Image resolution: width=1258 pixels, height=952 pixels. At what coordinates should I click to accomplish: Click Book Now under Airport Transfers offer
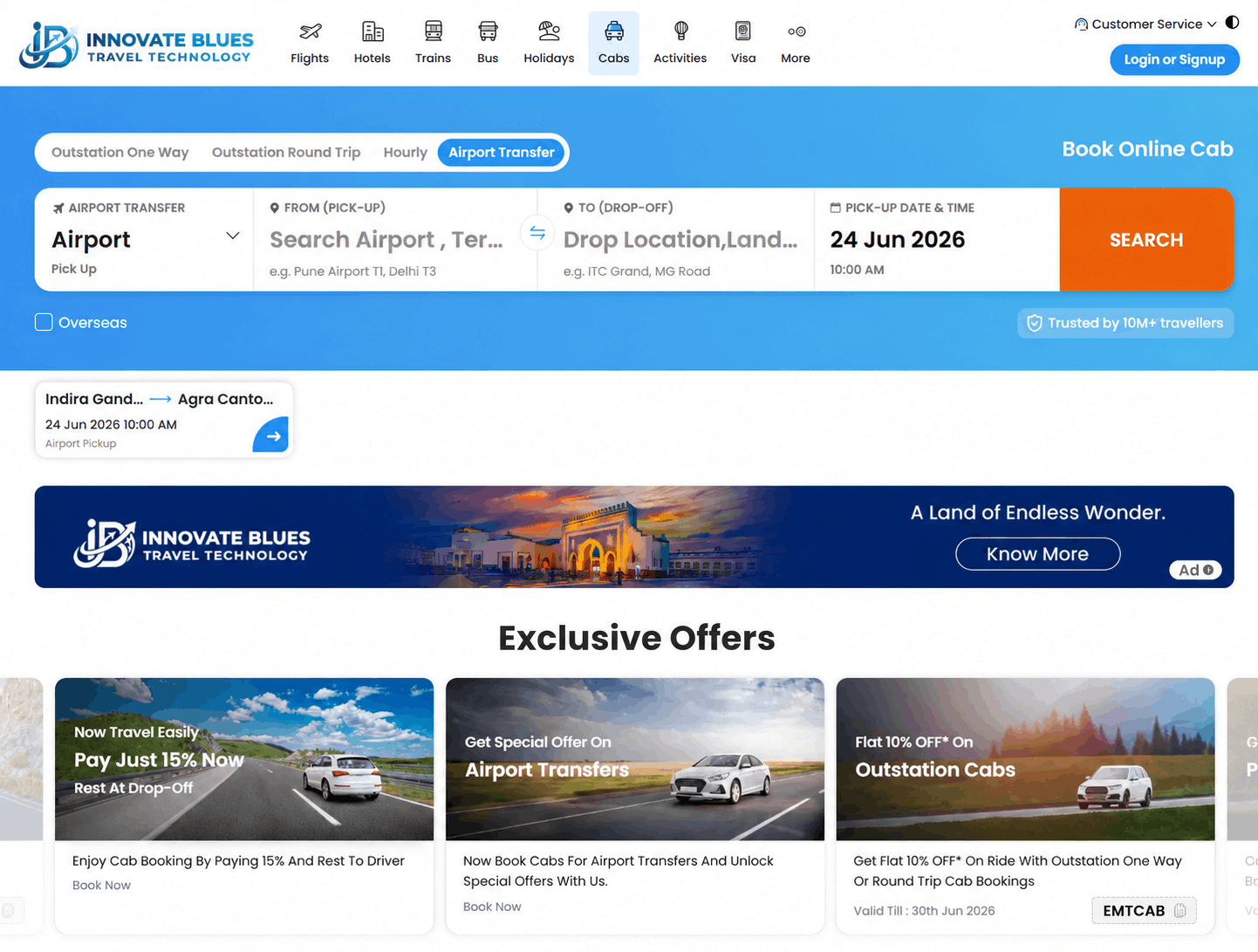pyautogui.click(x=492, y=907)
